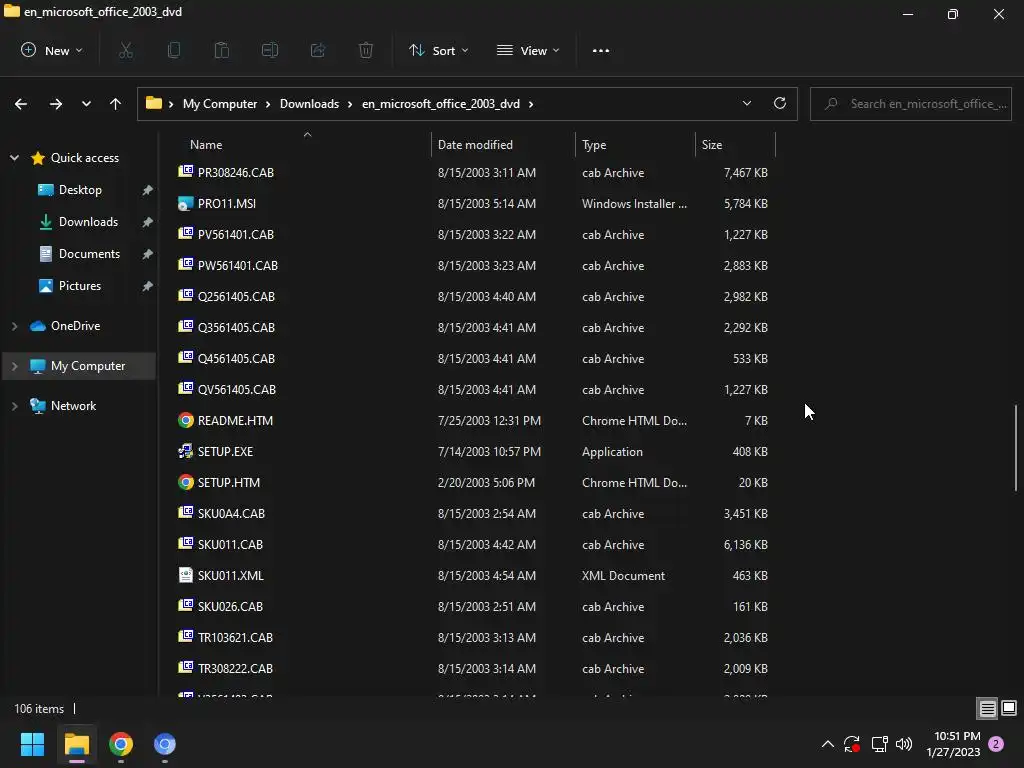Select file Q2561405.CAB
The height and width of the screenshot is (768, 1024).
(x=236, y=296)
